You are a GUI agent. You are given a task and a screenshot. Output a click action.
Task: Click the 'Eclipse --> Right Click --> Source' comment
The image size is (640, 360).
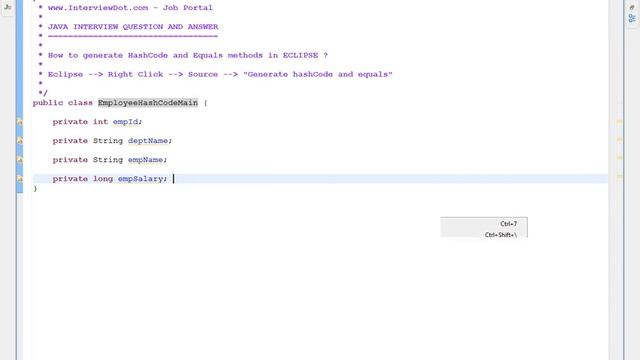pyautogui.click(x=220, y=74)
